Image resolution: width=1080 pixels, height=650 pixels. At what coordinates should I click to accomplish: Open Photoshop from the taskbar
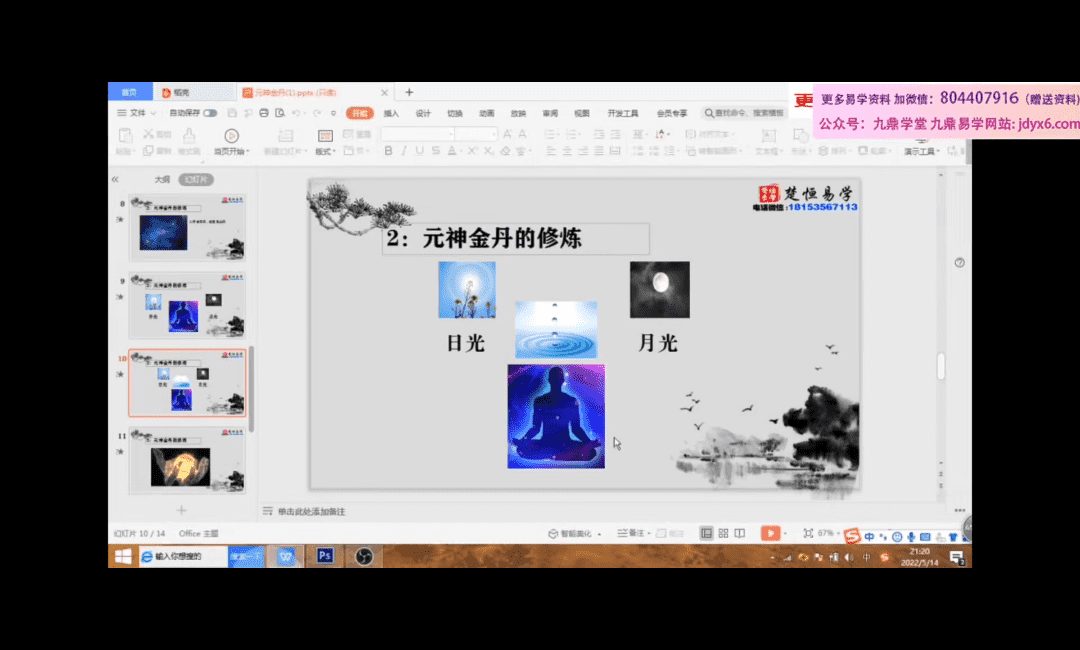[325, 556]
